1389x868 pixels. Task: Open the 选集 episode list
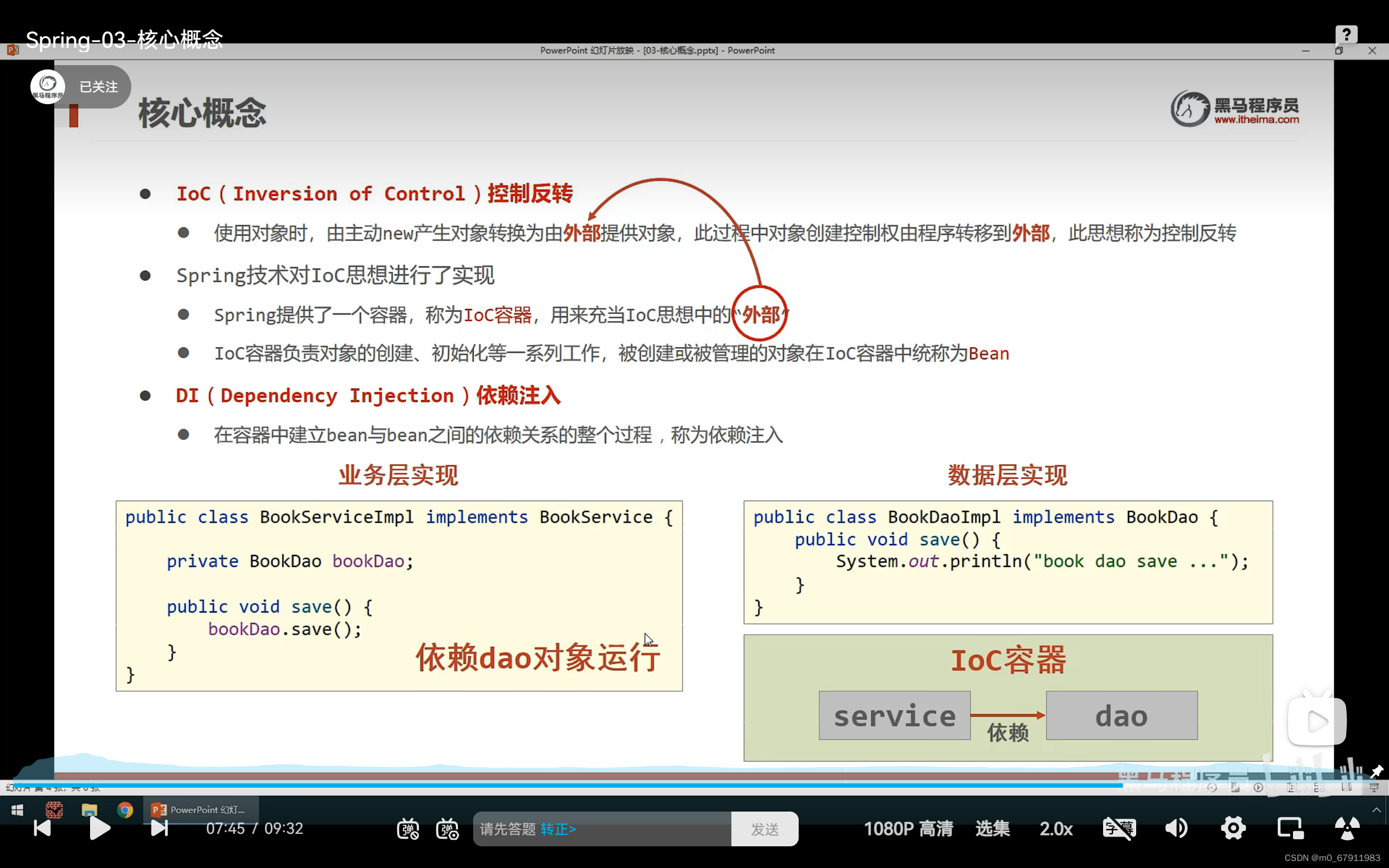pos(992,828)
